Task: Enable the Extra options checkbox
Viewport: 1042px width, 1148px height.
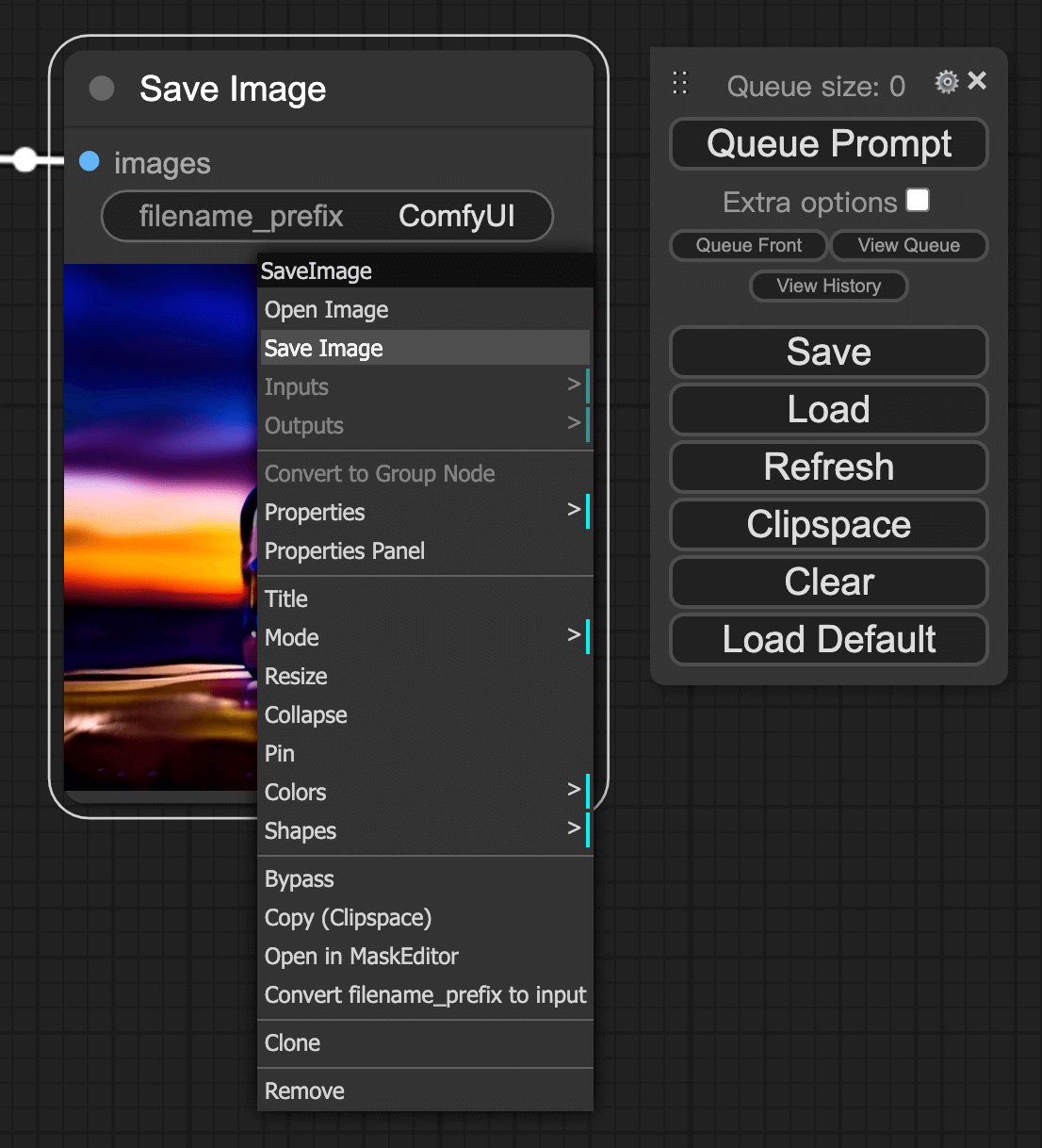Action: (x=918, y=201)
